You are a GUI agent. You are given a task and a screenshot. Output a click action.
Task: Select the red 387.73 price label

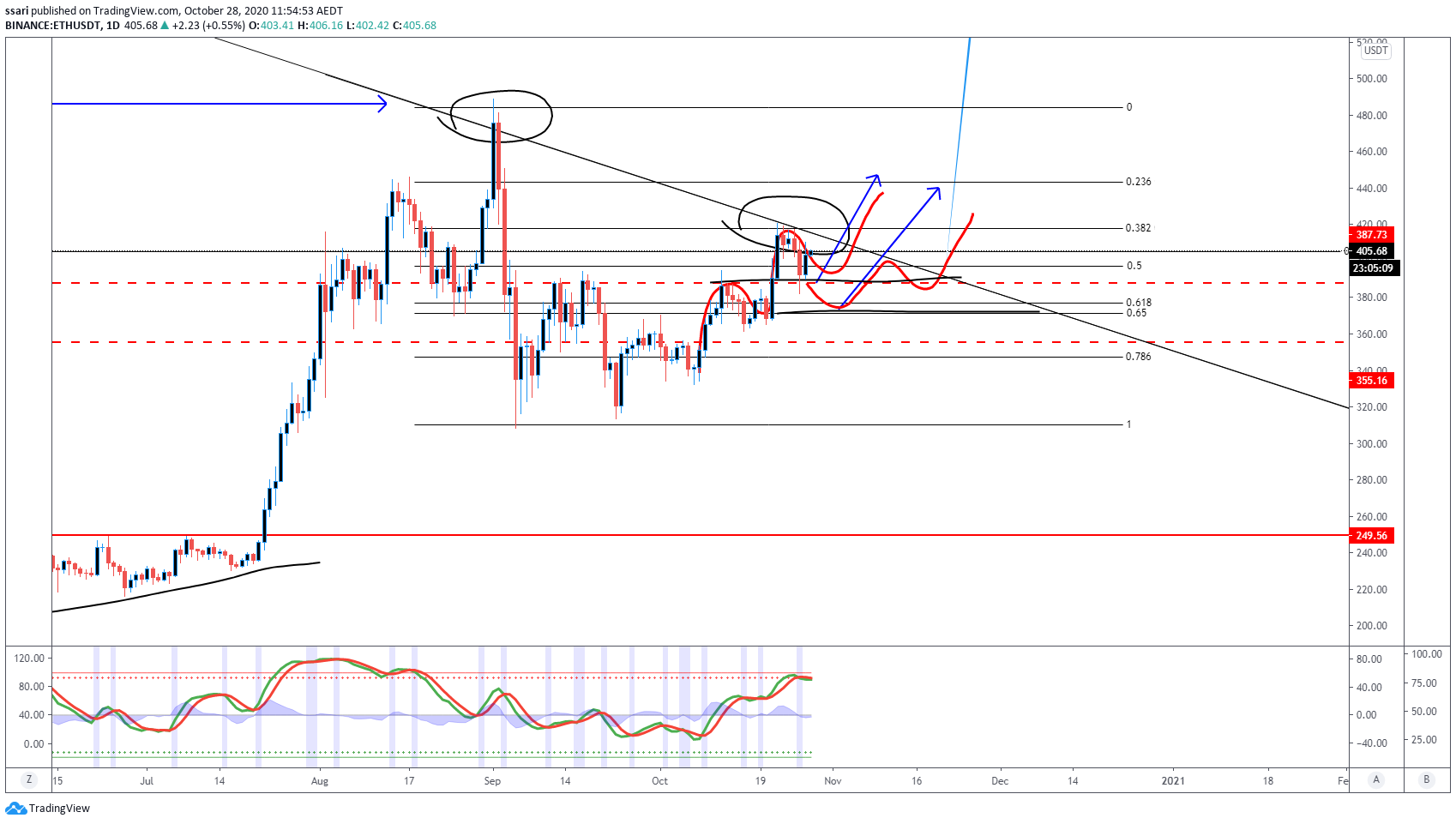coord(1371,235)
